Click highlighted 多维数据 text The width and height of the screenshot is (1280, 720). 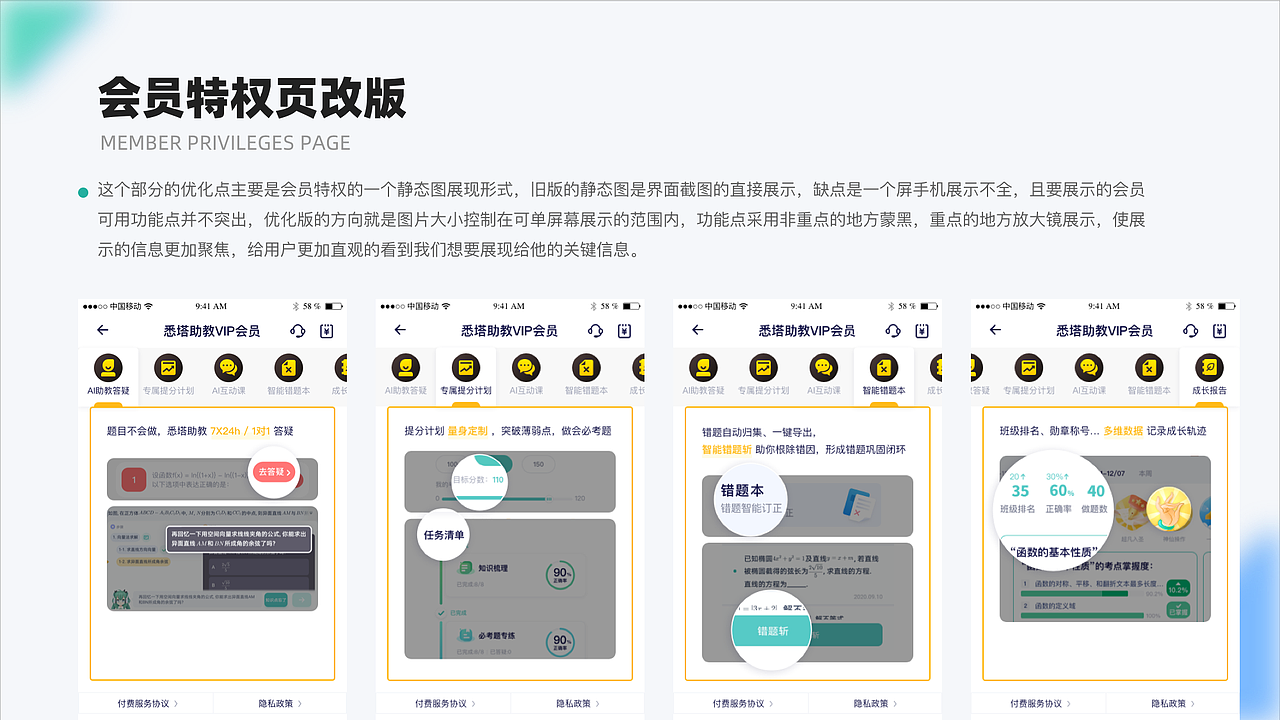pyautogui.click(x=1123, y=431)
